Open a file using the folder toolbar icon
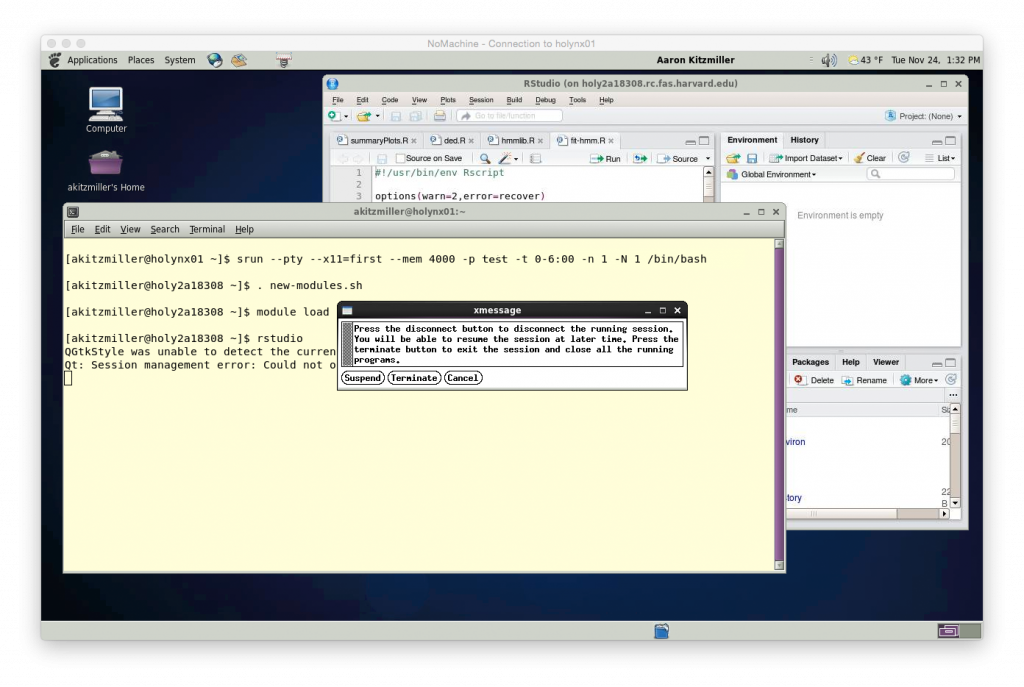This screenshot has height=687, width=1024. click(363, 116)
